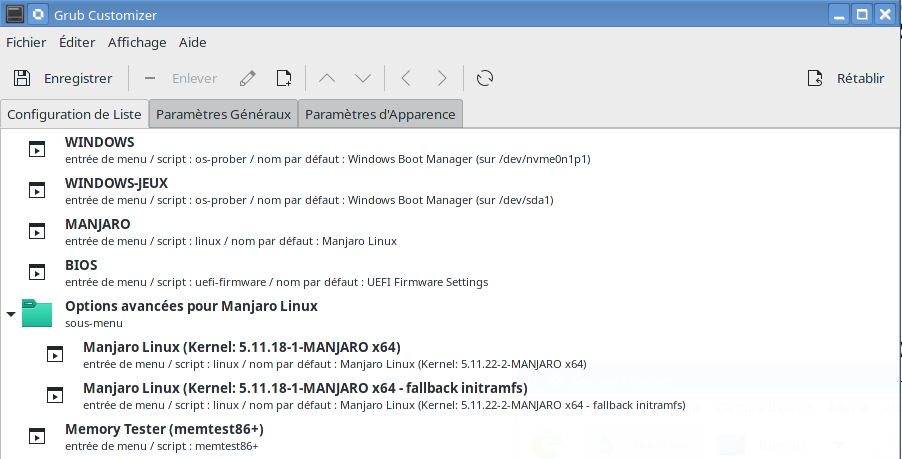This screenshot has height=459, width=902.
Task: Click icon of Kernel 5.11.18-1-MANJARO x64 entry
Action: tap(55, 354)
